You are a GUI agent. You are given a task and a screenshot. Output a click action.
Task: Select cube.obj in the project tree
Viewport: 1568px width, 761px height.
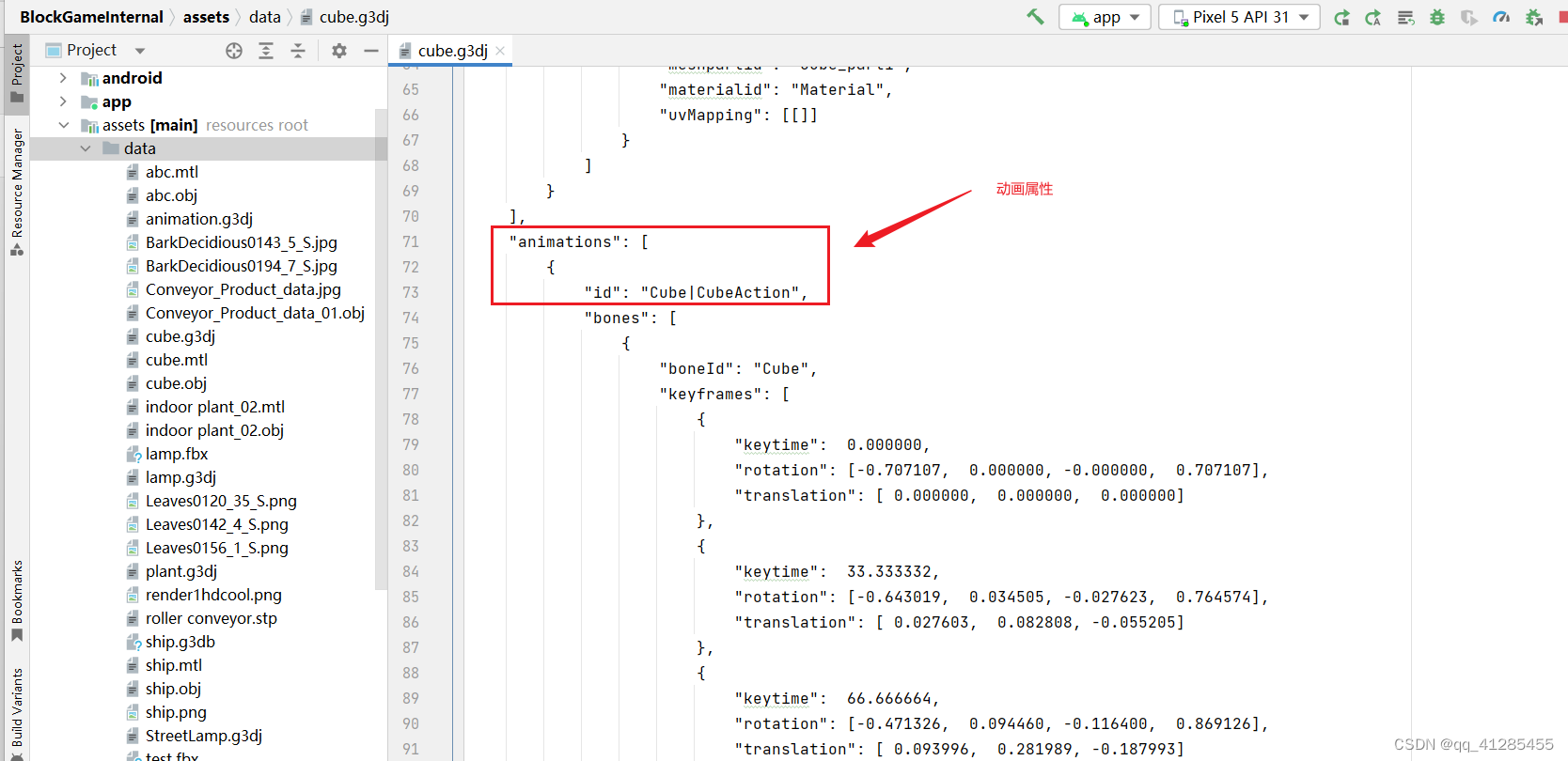(x=176, y=383)
